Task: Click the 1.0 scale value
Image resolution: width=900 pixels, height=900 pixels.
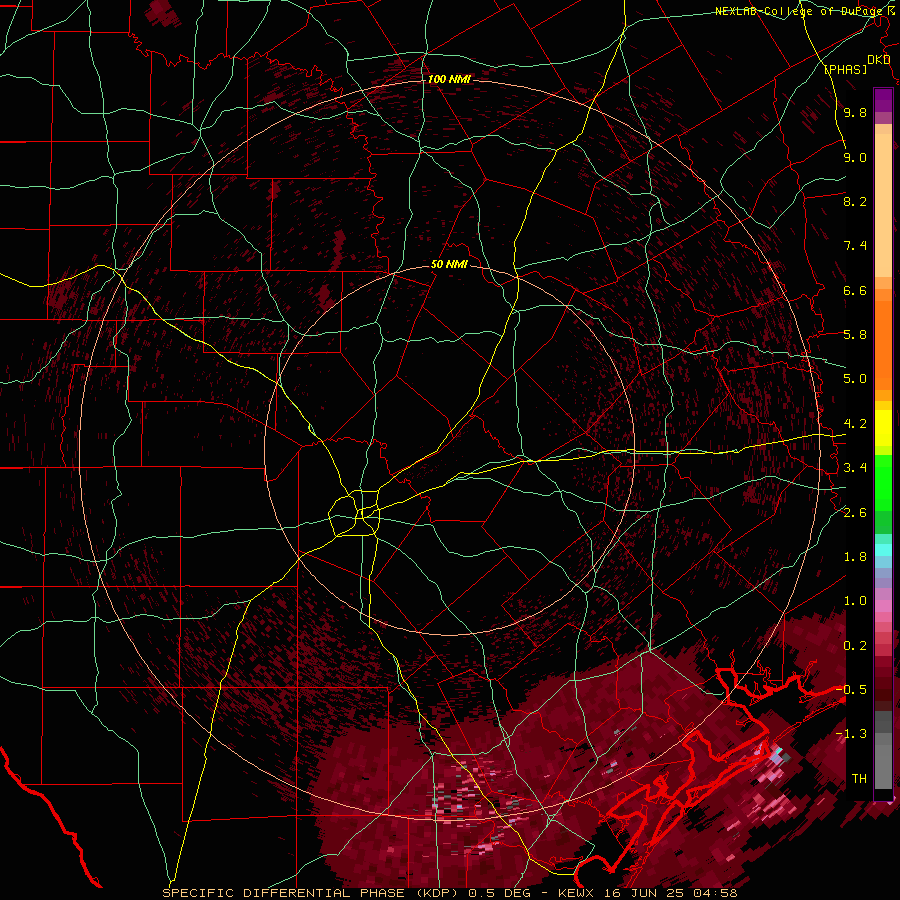Action: pyautogui.click(x=855, y=601)
